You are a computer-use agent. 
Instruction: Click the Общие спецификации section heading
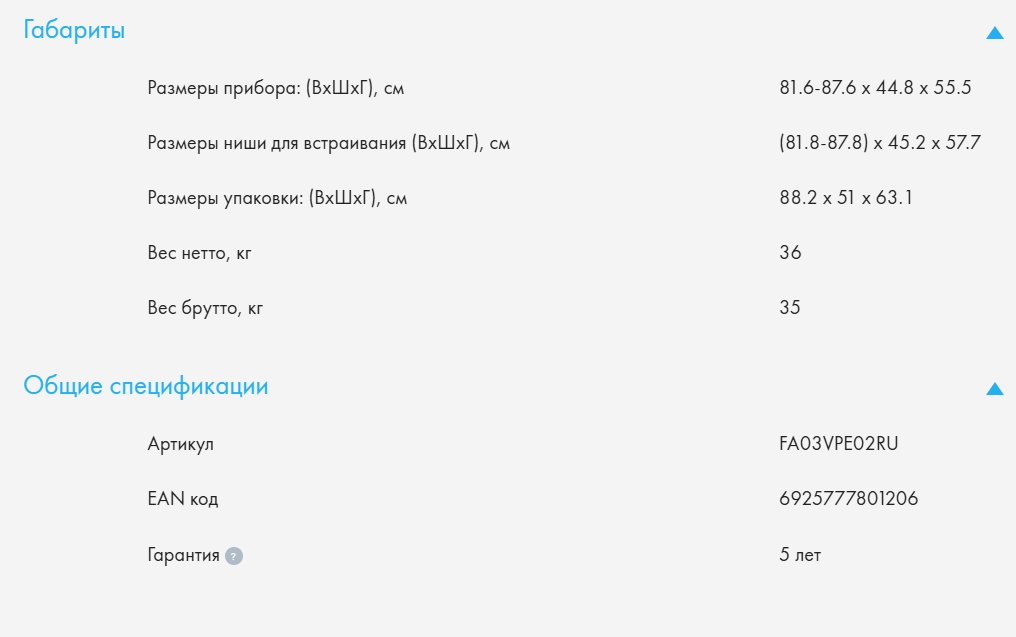pos(146,386)
